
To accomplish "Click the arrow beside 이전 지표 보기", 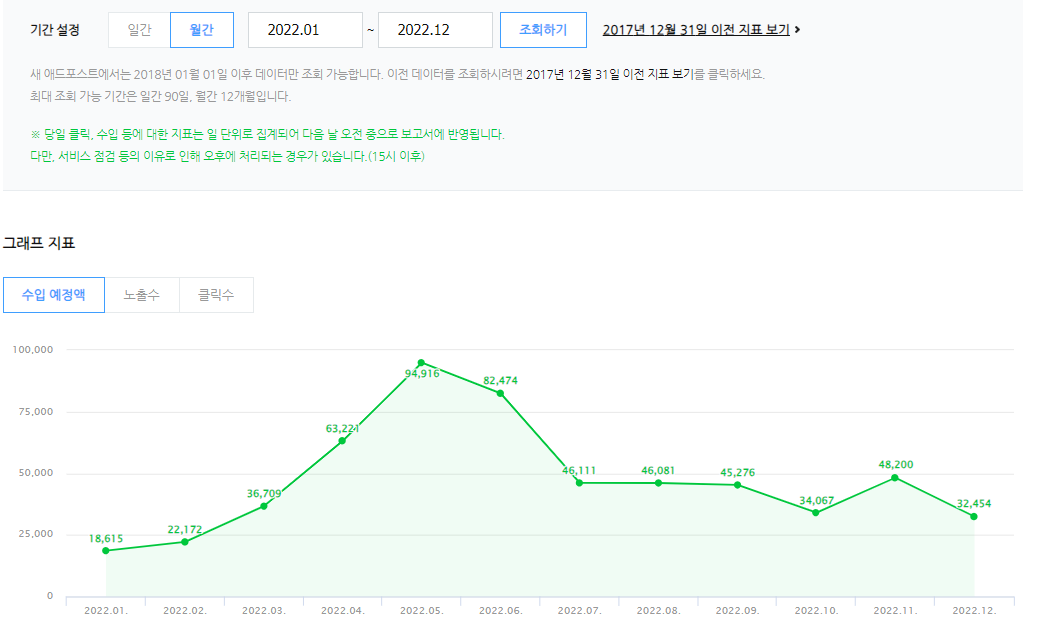I will [797, 30].
